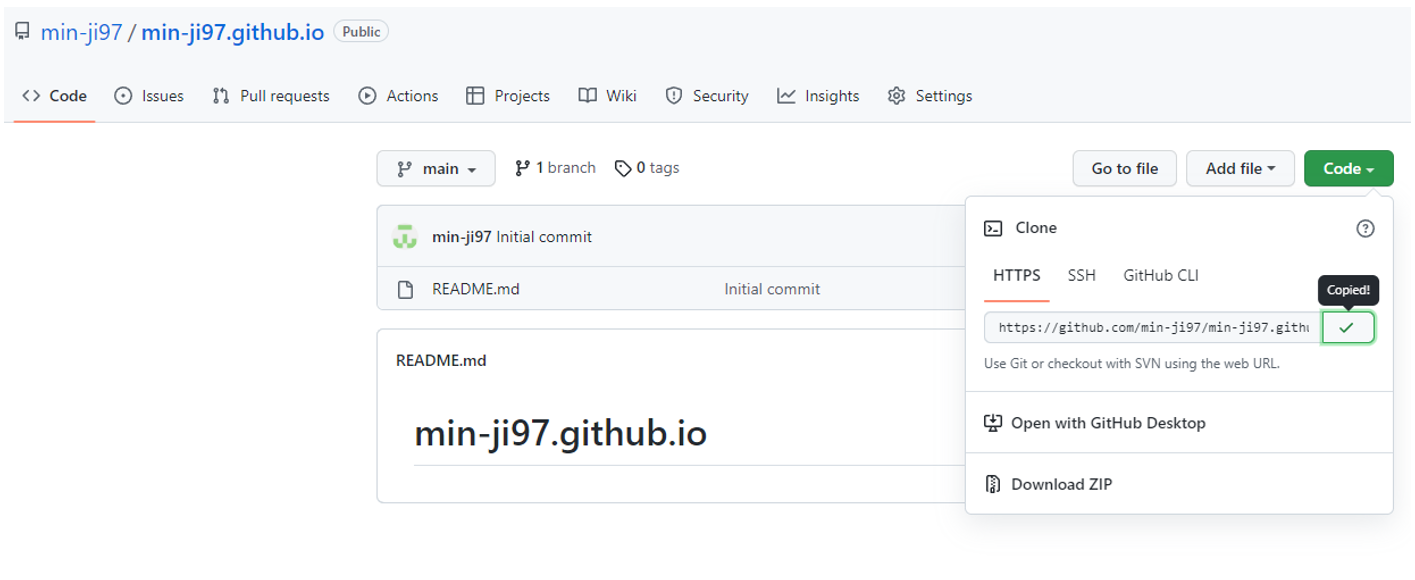Click Download ZIP option
This screenshot has height=580, width=1415.
pos(1061,484)
